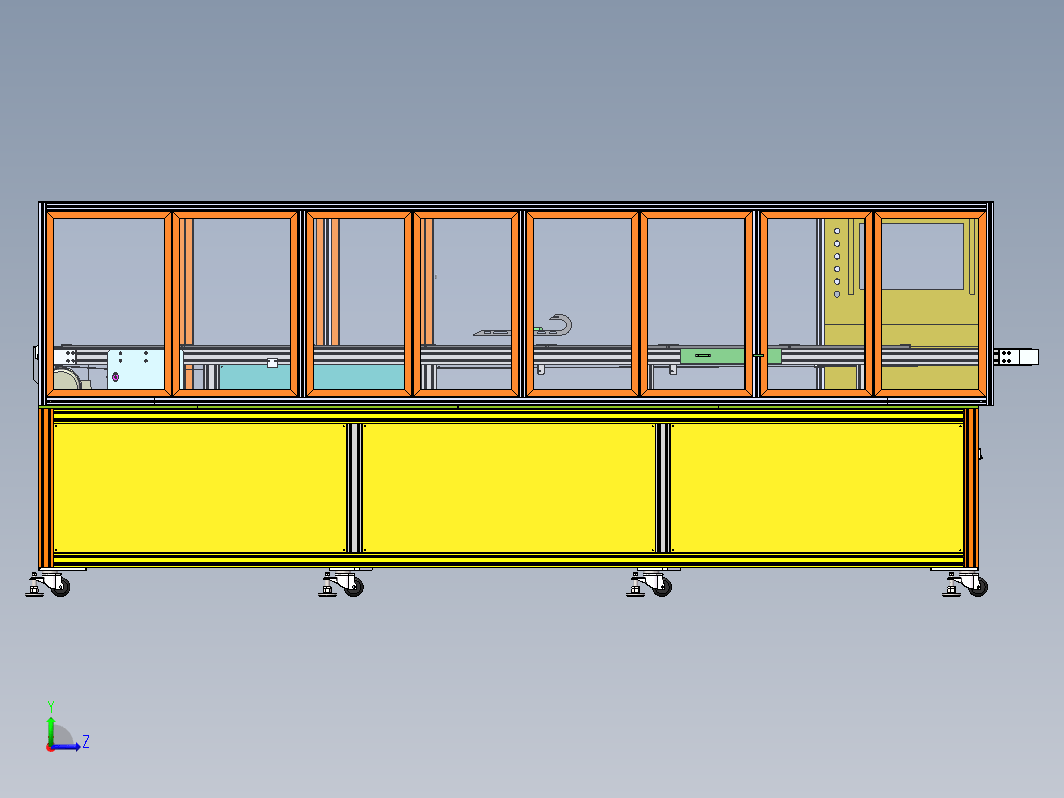This screenshot has height=798, width=1064.
Task: Select the left yellow lower cabinet panel
Action: click(200, 488)
